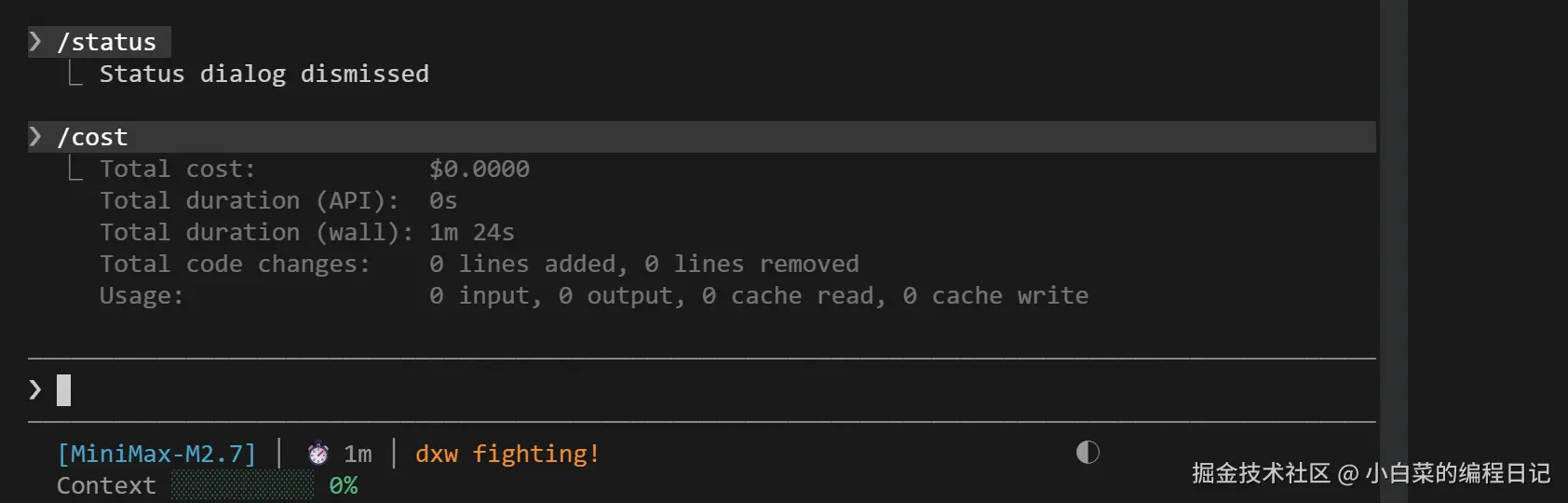
Task: Click the chevron at the empty input prompt
Action: pos(35,389)
